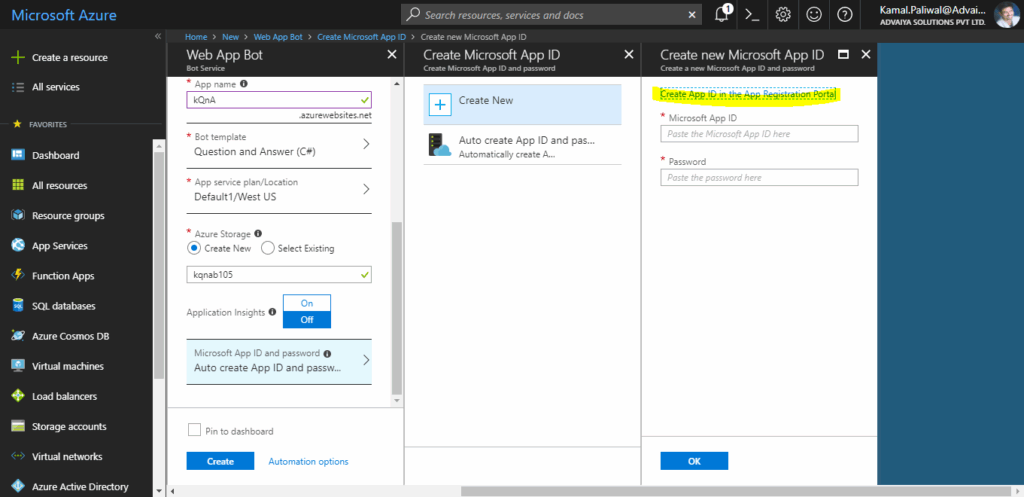Turn Application Insights Off

(307, 320)
